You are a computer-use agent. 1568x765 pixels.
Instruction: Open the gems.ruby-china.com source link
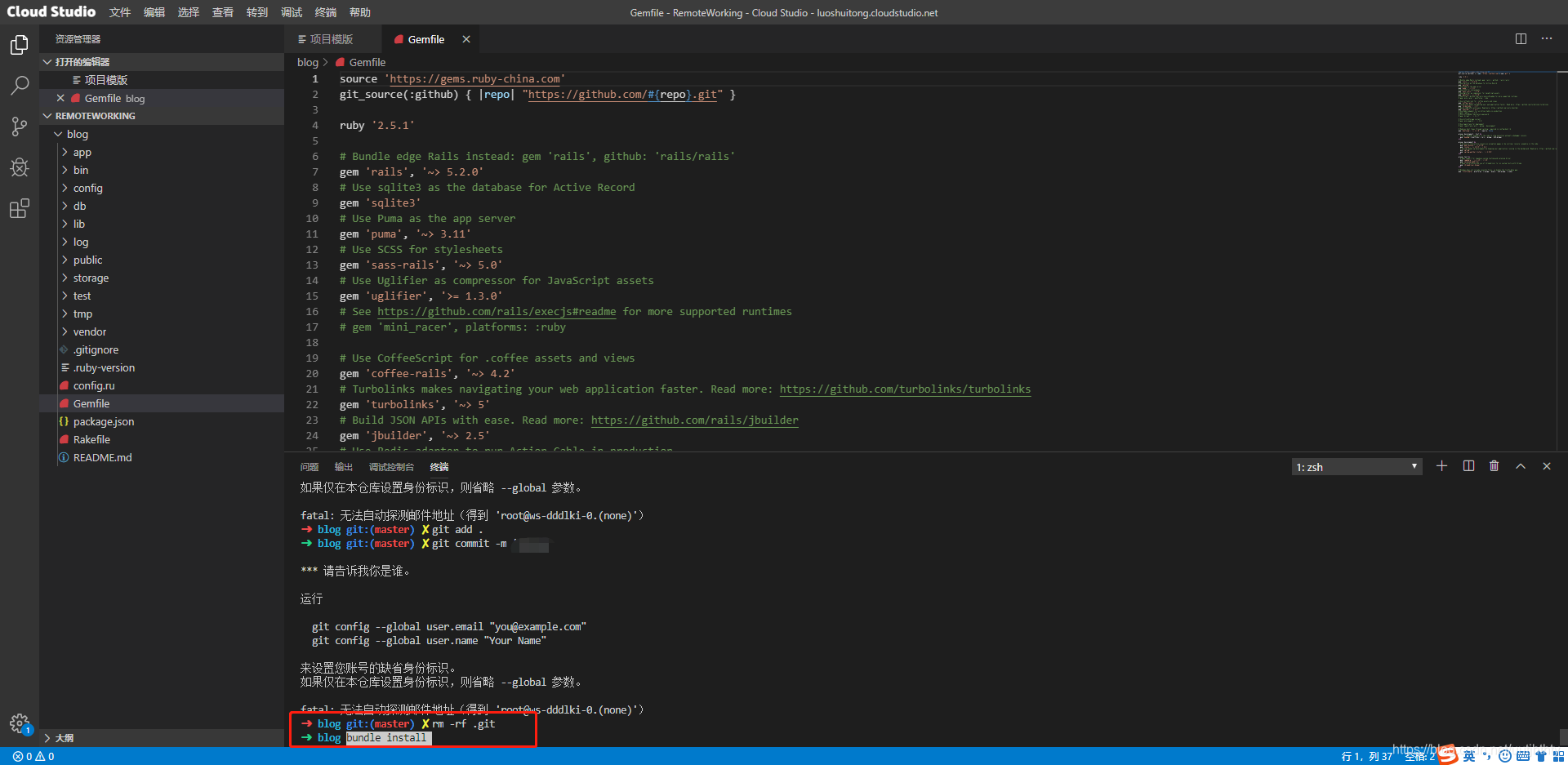tap(475, 79)
